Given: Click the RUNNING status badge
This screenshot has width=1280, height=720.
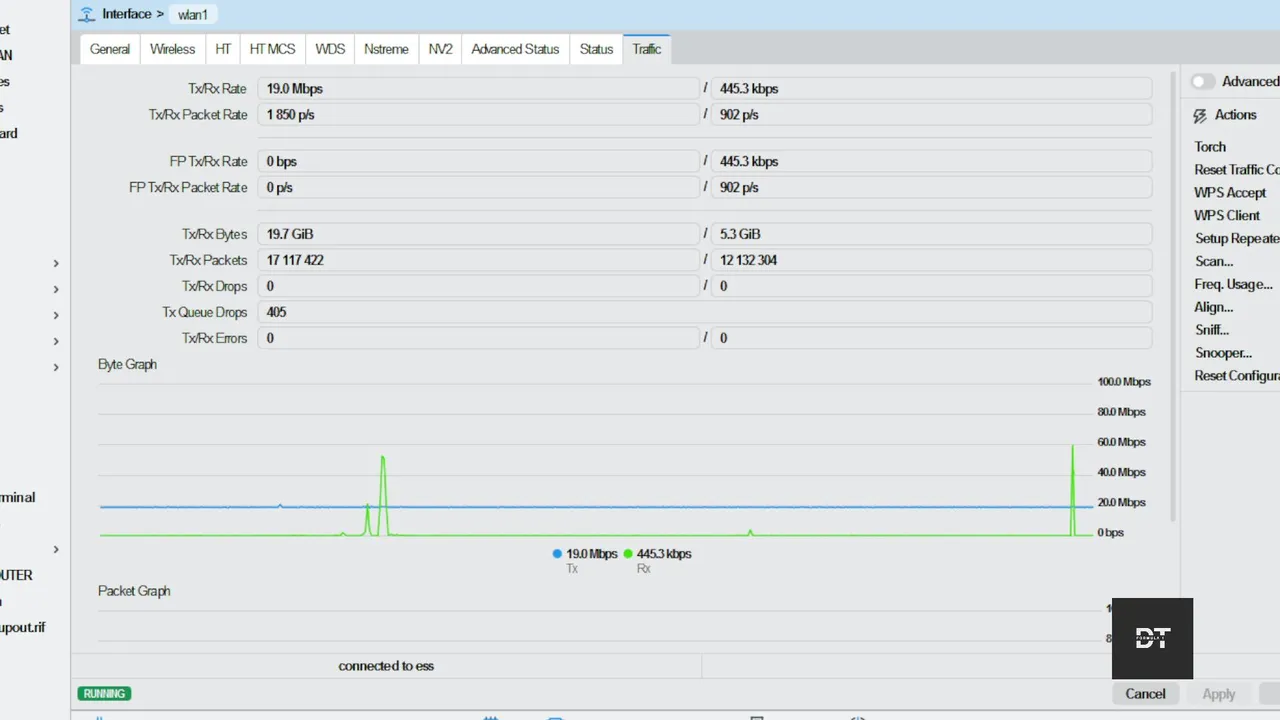Looking at the screenshot, I should tap(104, 694).
